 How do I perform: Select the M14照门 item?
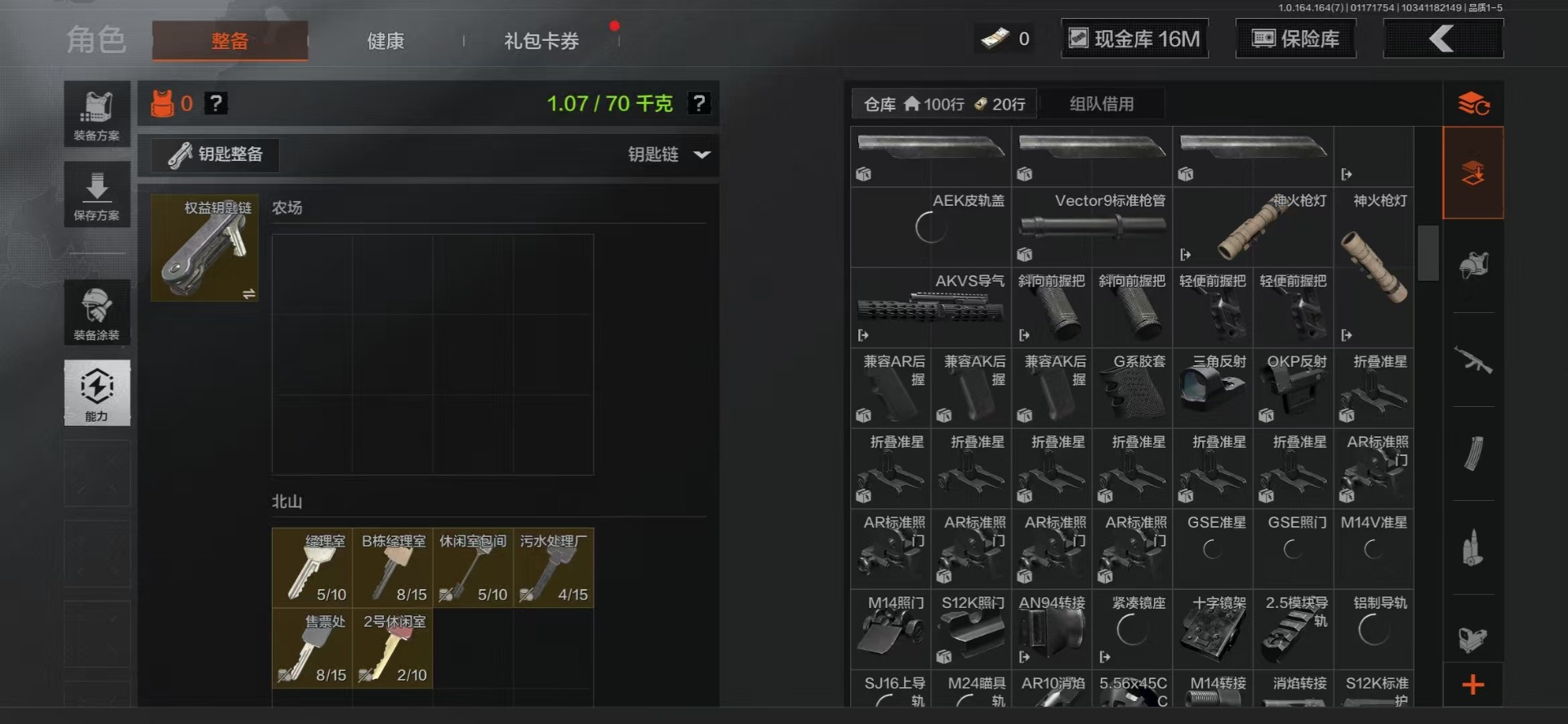(891, 629)
